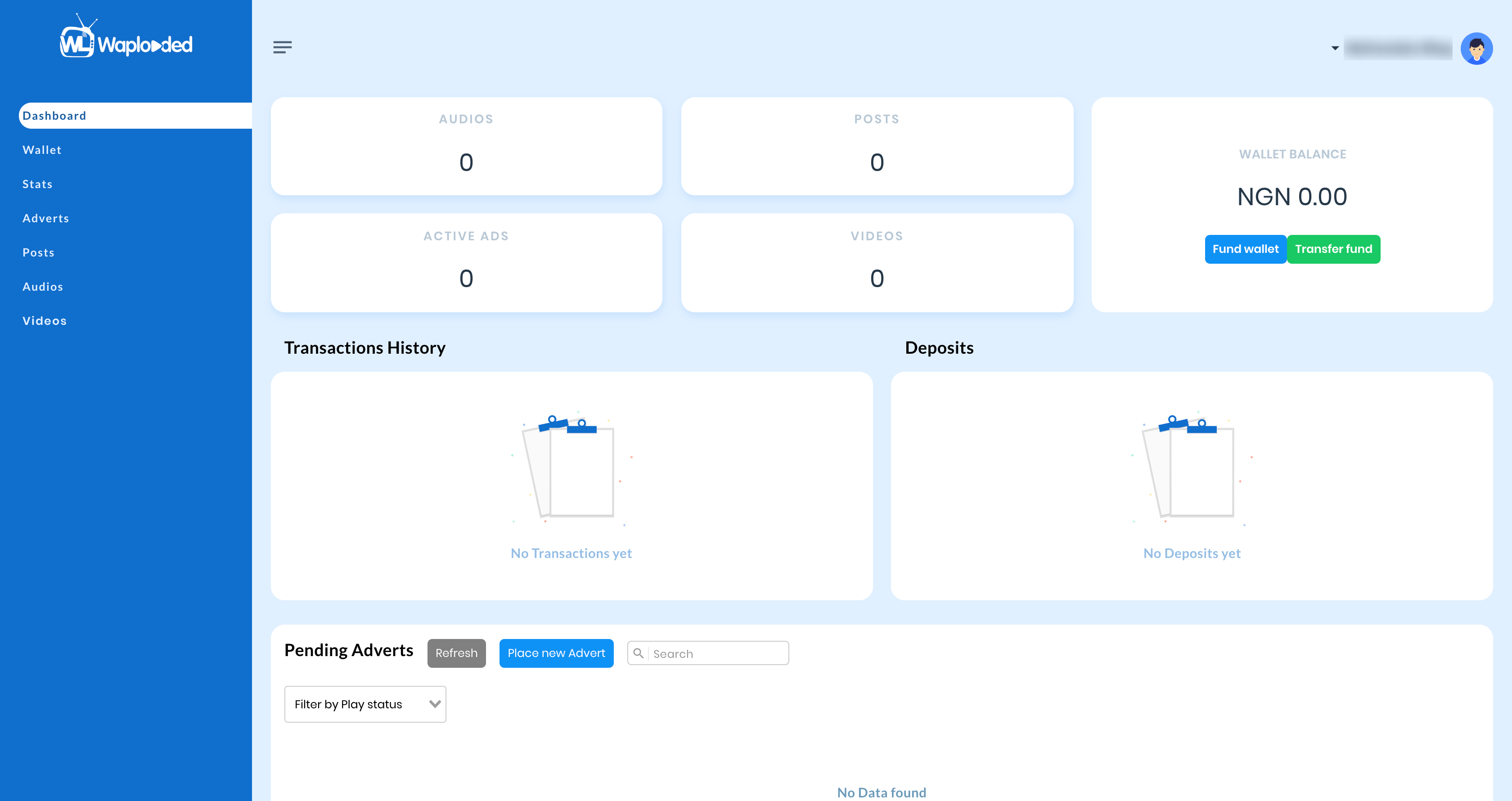Refresh the pending adverts list
The width and height of the screenshot is (1512, 801).
click(457, 653)
